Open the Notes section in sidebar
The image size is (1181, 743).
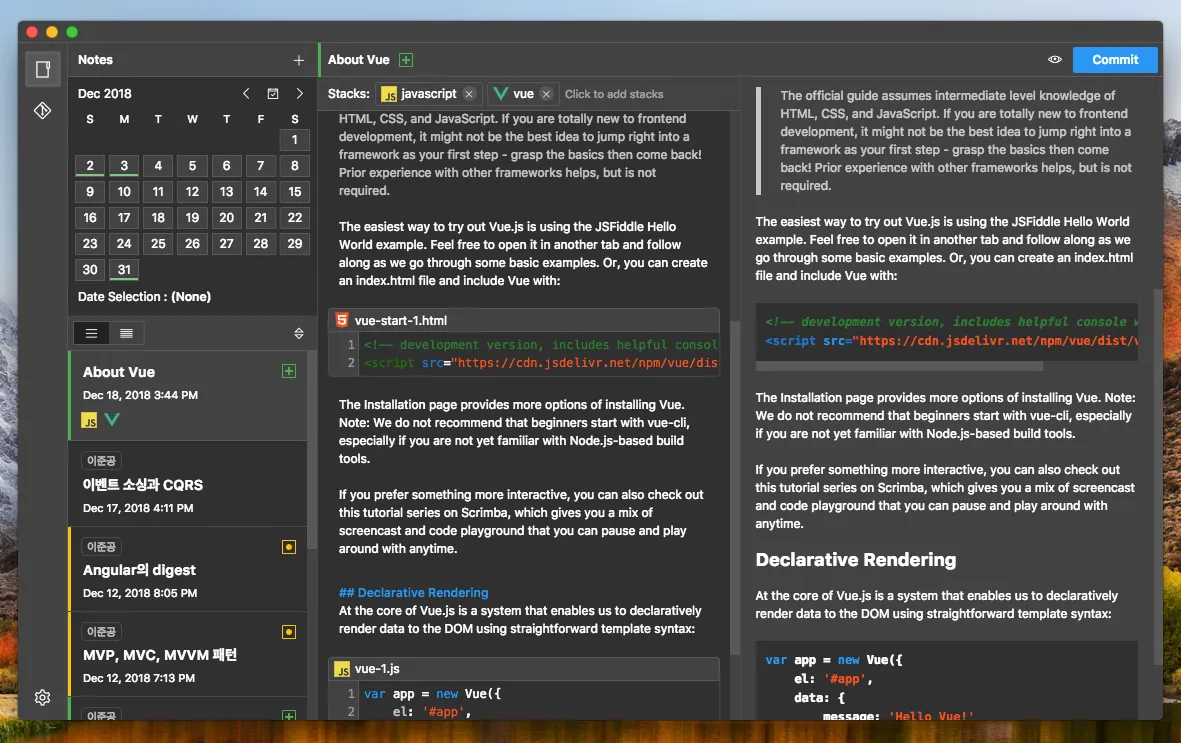tap(43, 69)
